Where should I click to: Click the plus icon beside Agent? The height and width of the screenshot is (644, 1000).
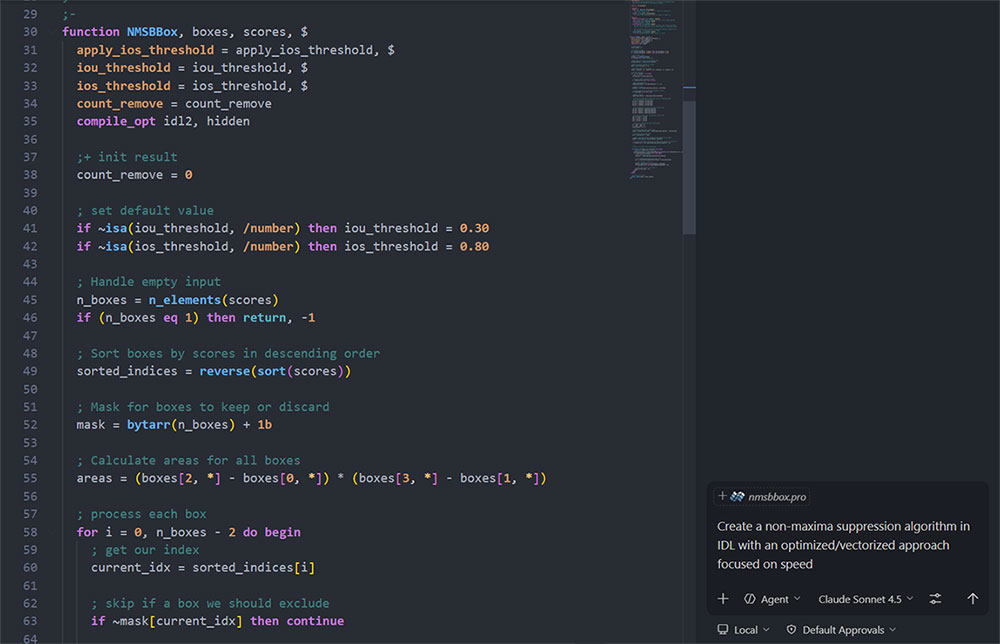point(723,599)
